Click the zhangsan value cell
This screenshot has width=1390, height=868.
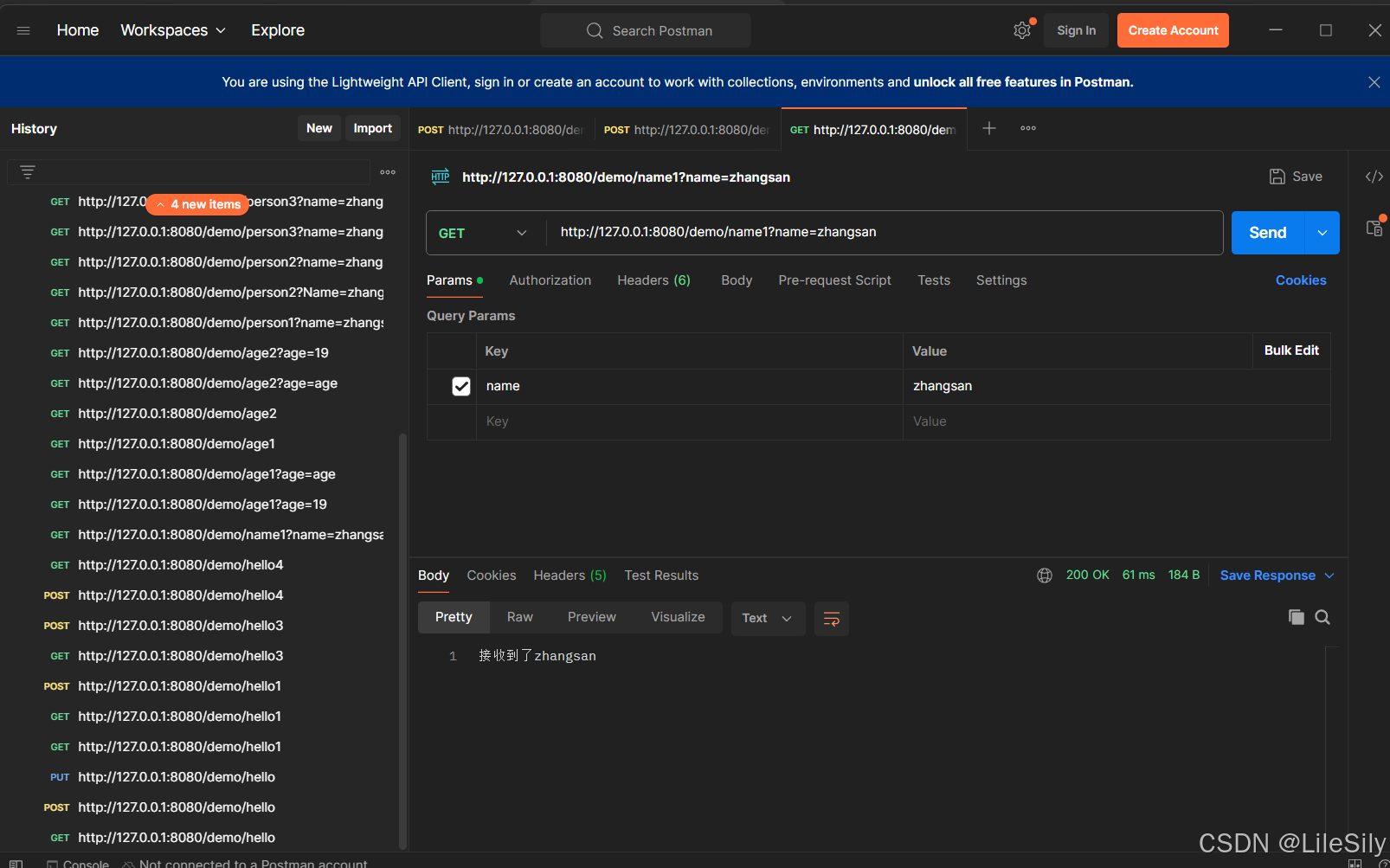click(1117, 386)
